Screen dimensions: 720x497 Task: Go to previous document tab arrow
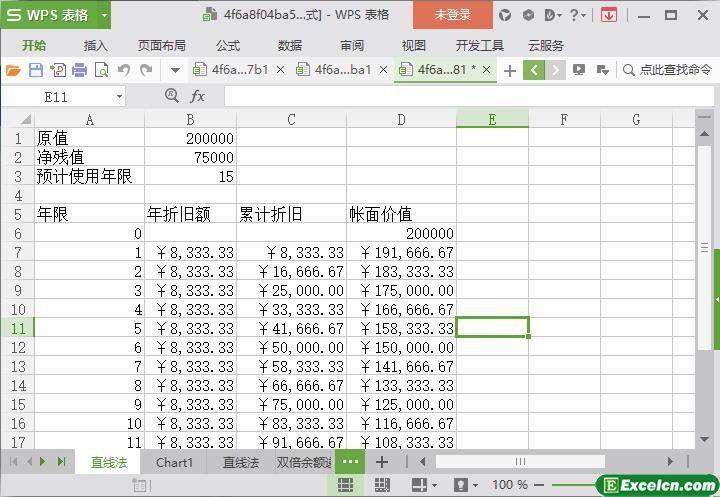534,70
